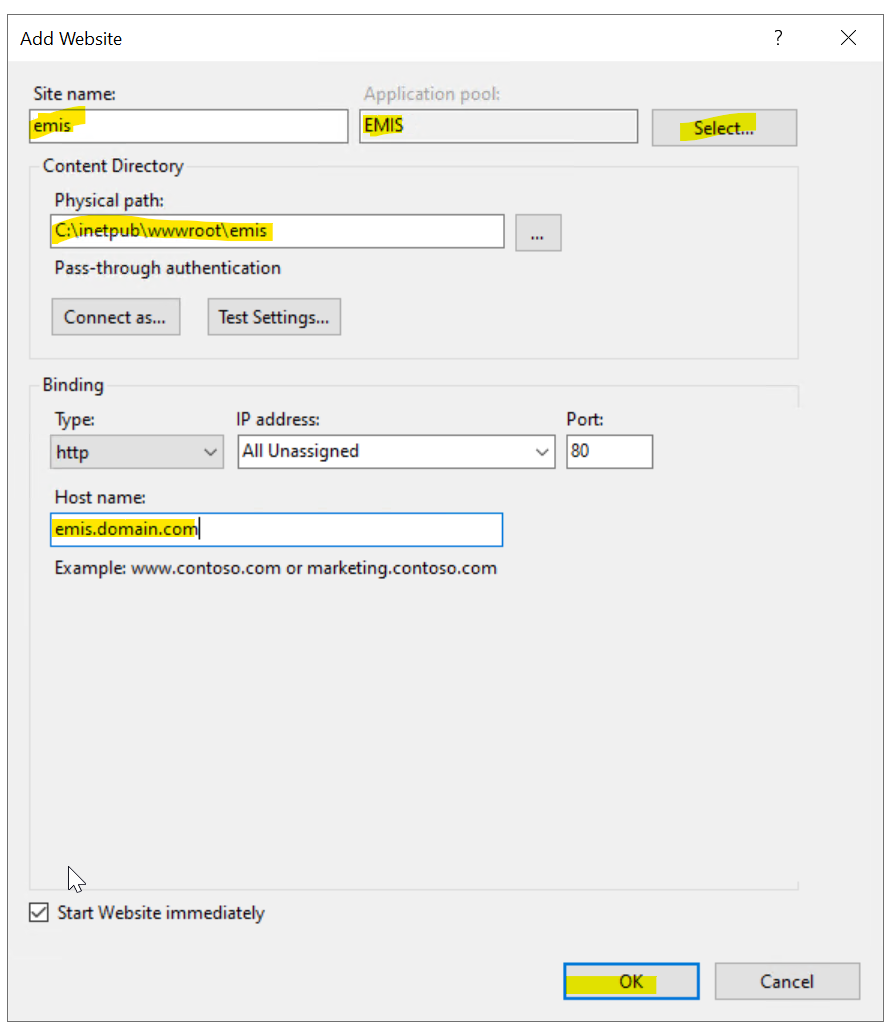
Task: Click the example host name hint text
Action: pos(276,568)
